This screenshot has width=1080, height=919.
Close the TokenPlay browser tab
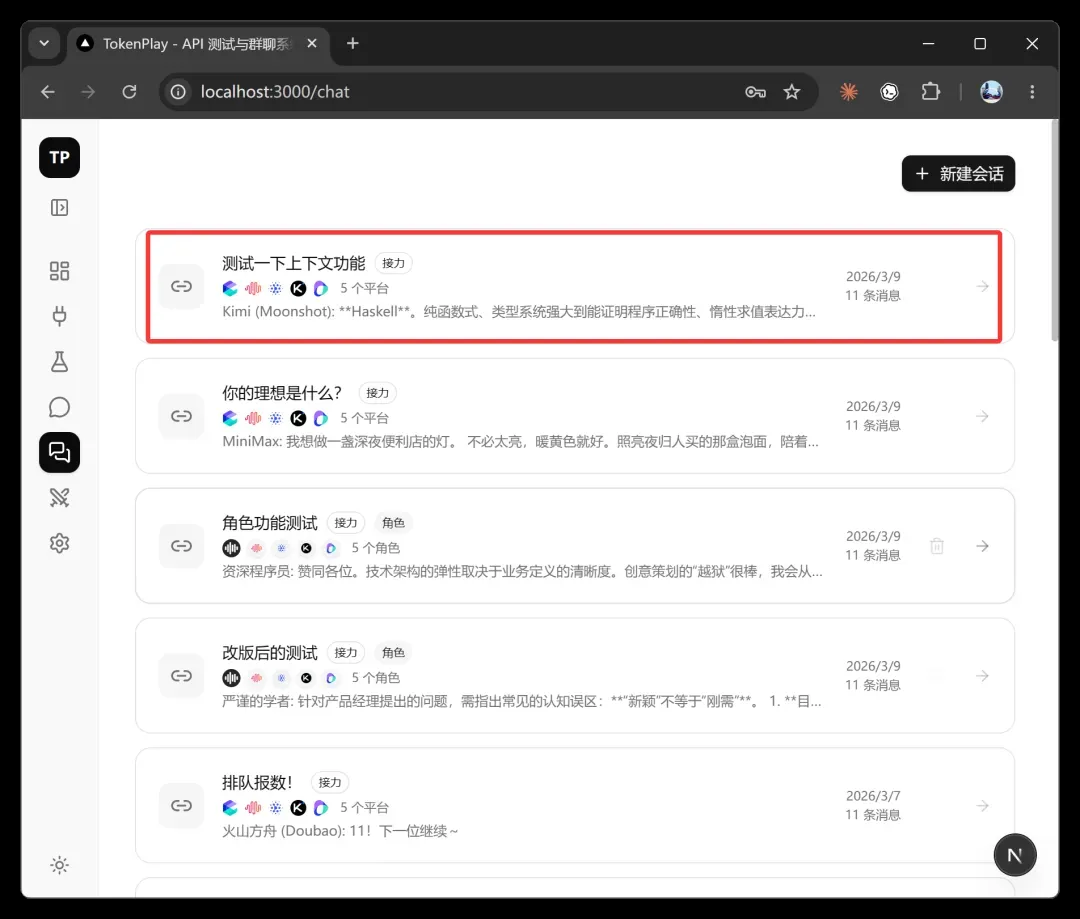[312, 43]
